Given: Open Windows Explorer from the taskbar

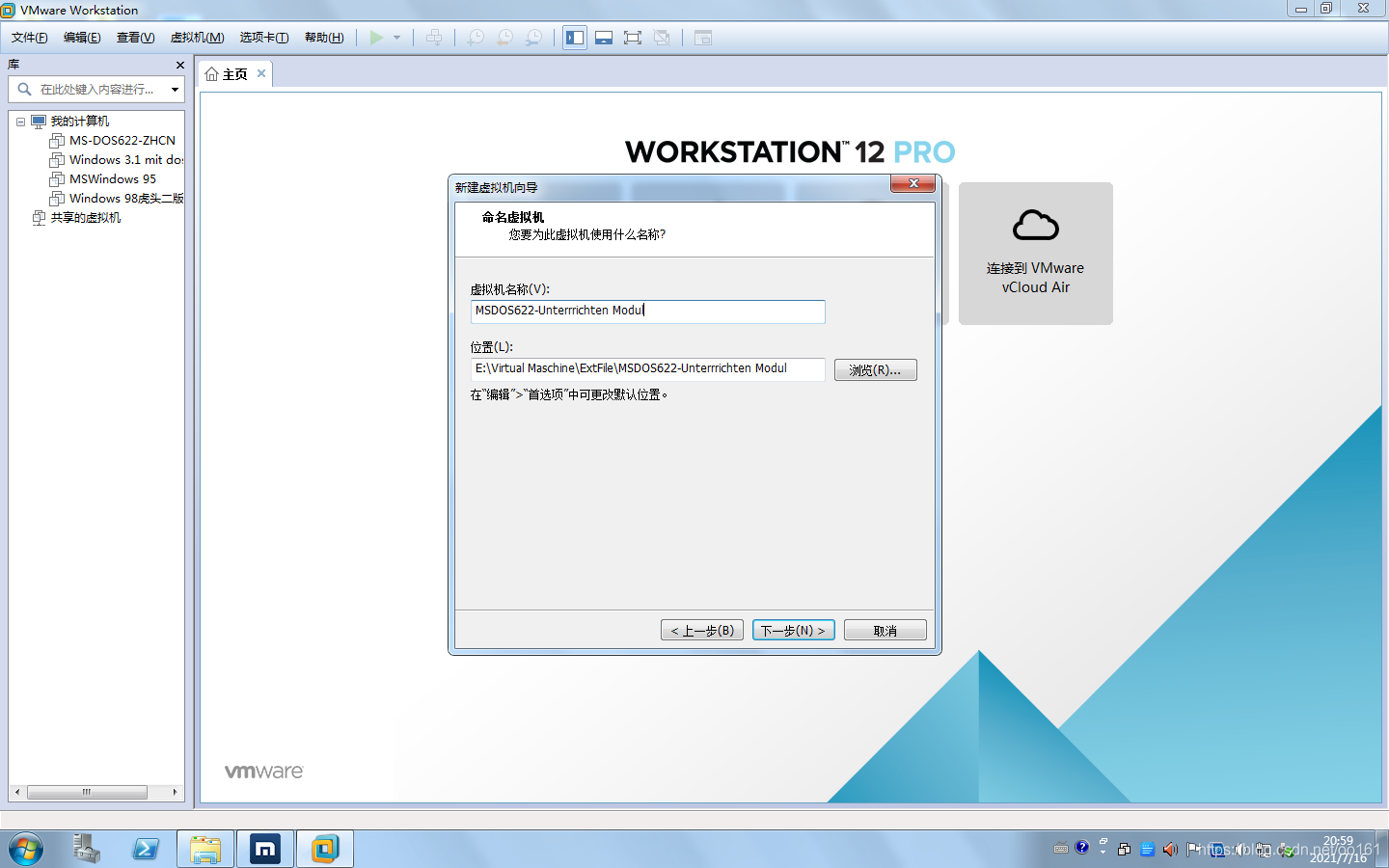Looking at the screenshot, I should click(x=205, y=850).
